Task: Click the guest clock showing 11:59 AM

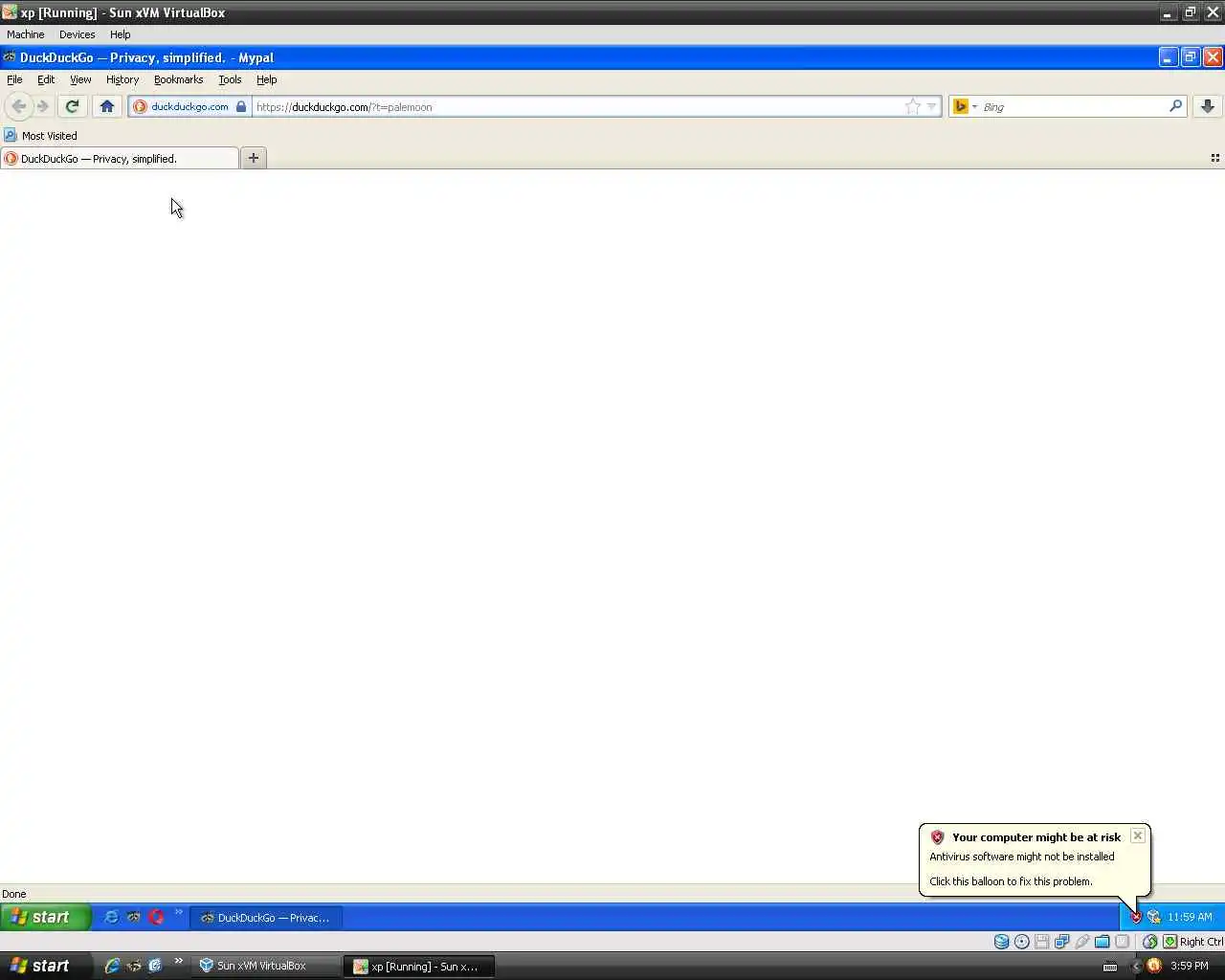Action: pos(1190,917)
